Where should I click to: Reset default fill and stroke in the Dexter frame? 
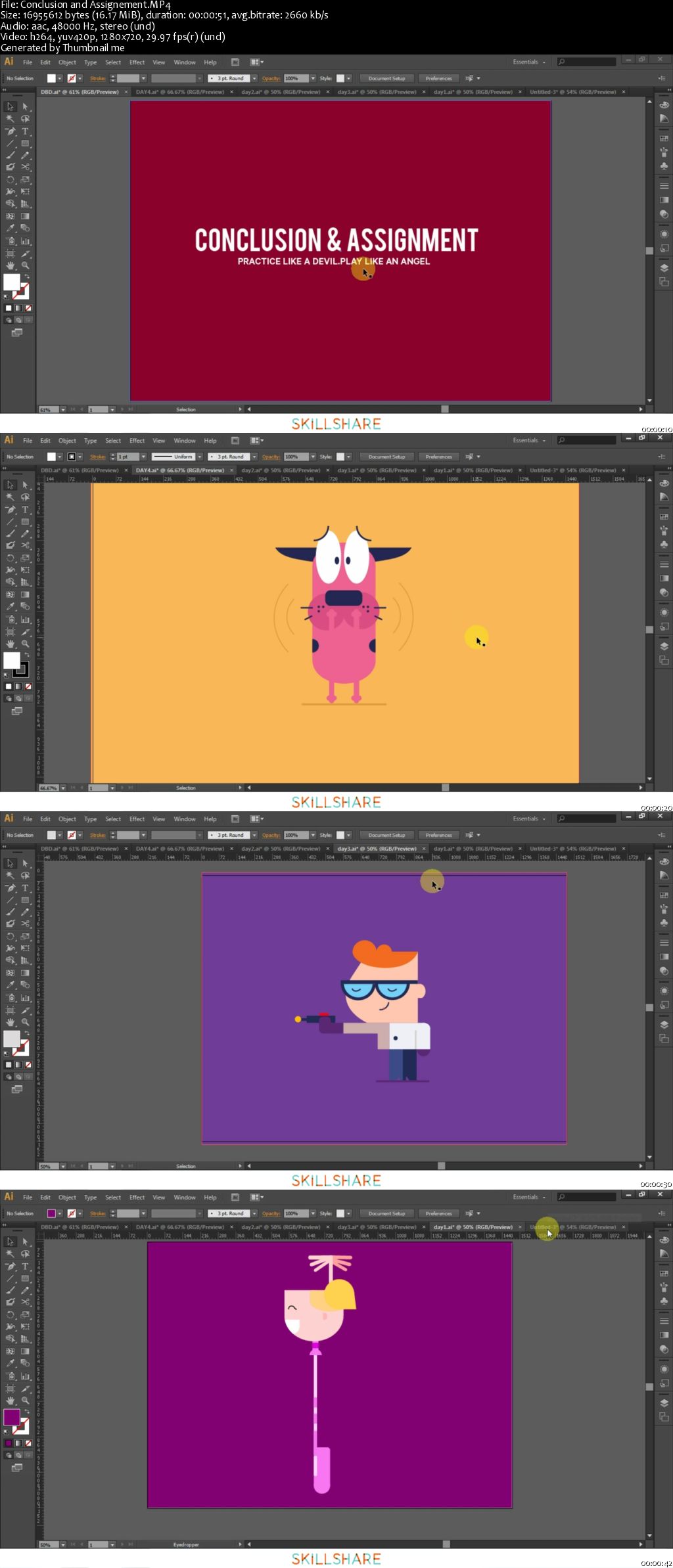[7, 1053]
